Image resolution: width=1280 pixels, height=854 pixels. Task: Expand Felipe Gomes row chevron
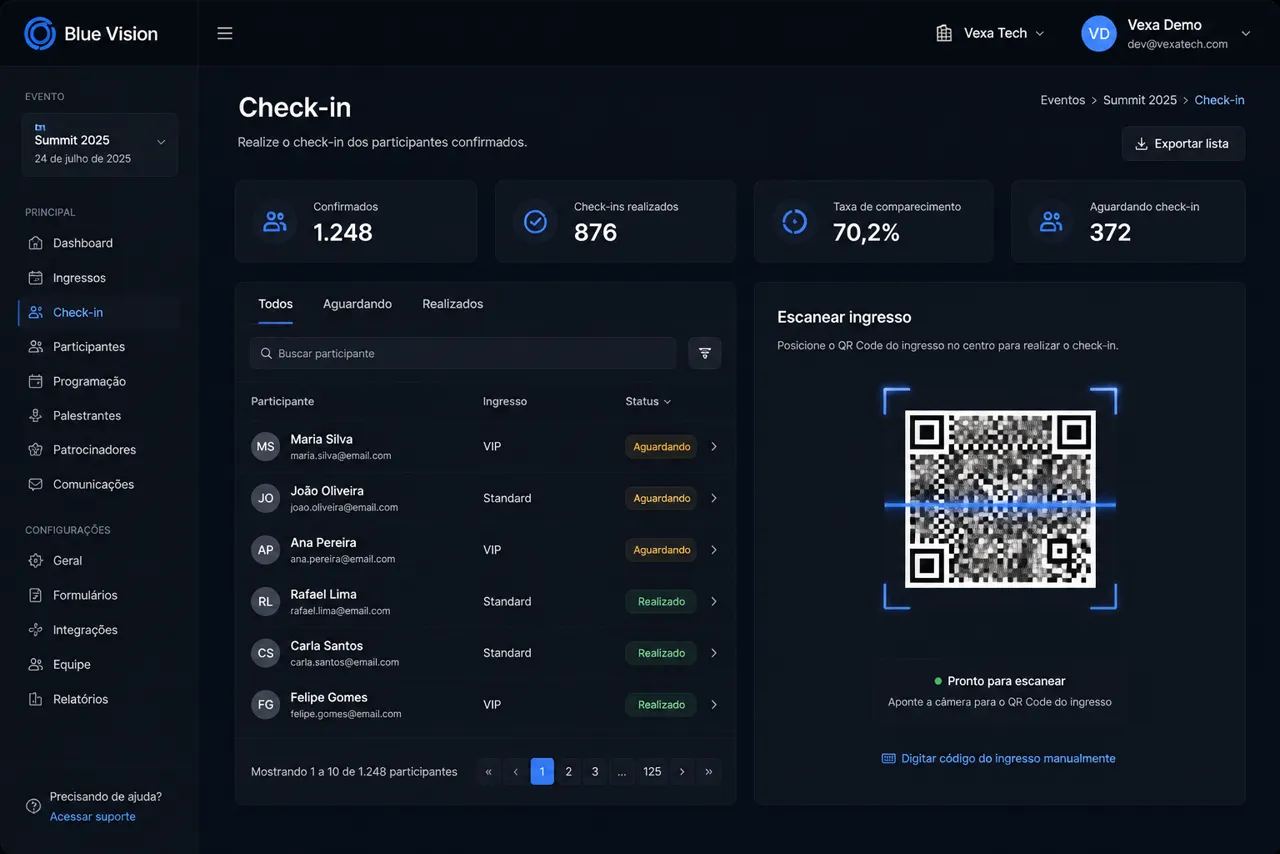click(x=714, y=705)
